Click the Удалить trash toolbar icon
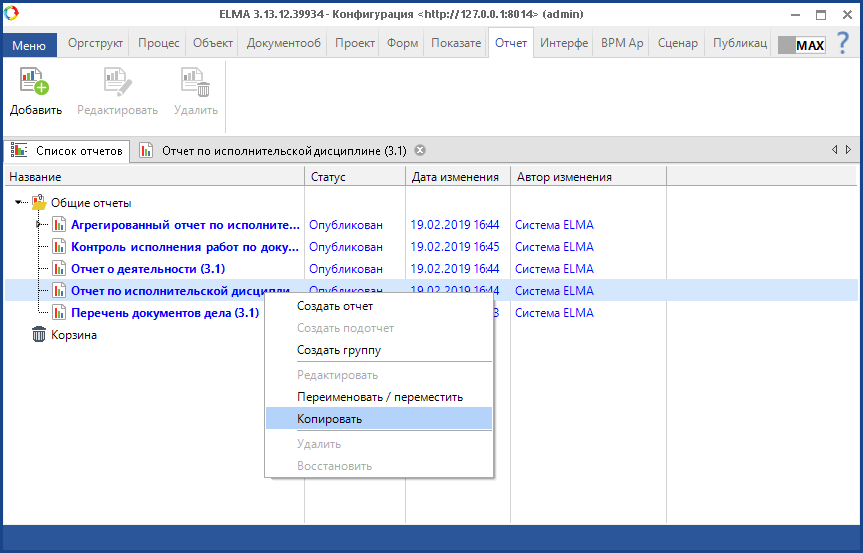 pos(195,82)
